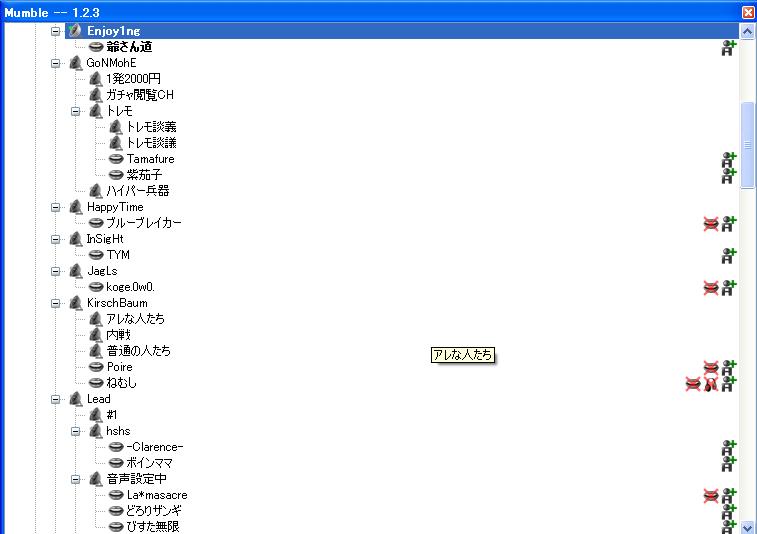Click the muted icon on koge.0w0.'s row
The image size is (757, 534).
tap(711, 287)
